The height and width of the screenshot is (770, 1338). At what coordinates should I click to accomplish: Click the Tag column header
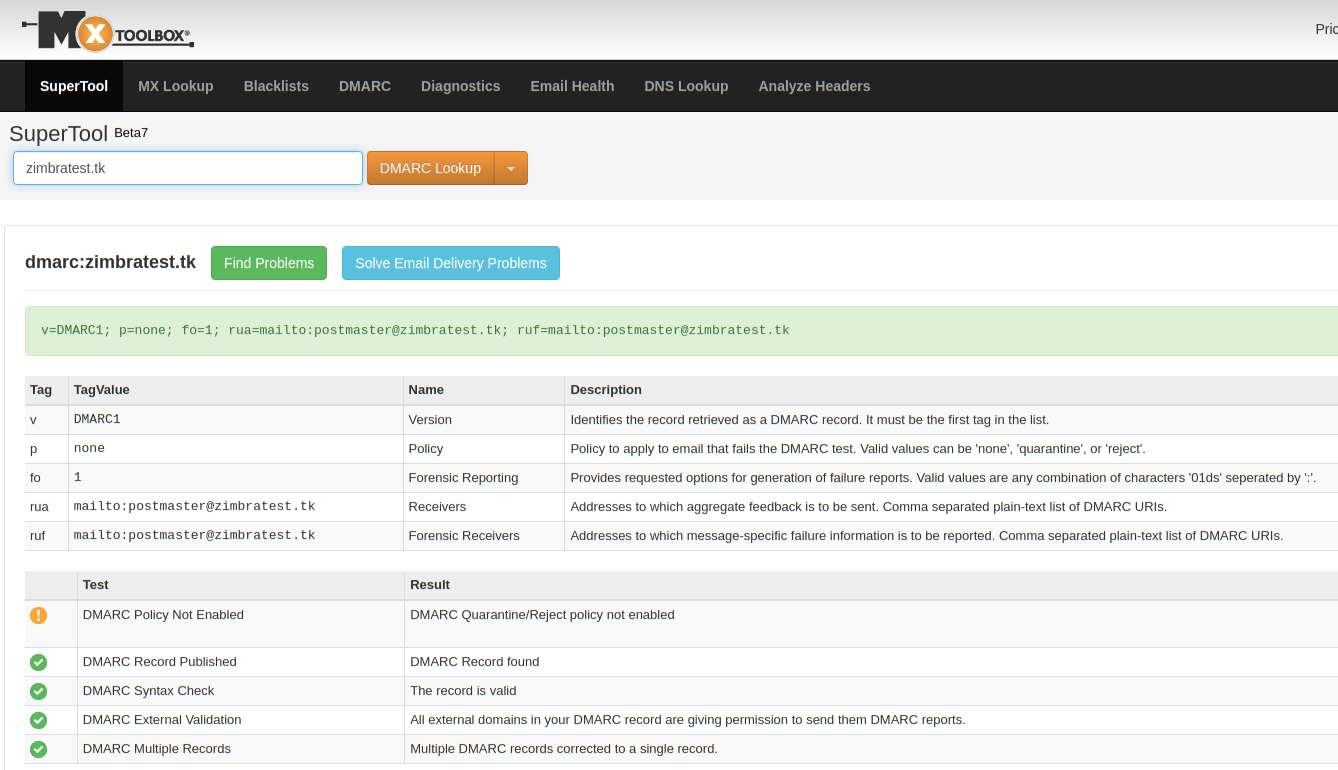[x=41, y=390]
